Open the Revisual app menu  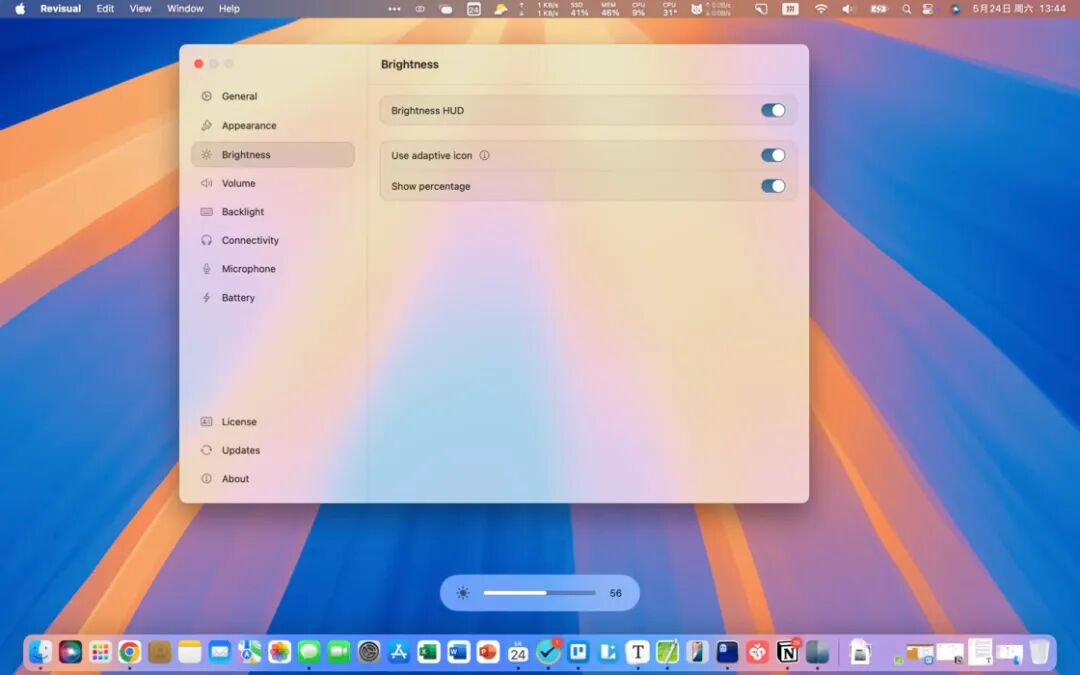point(61,9)
